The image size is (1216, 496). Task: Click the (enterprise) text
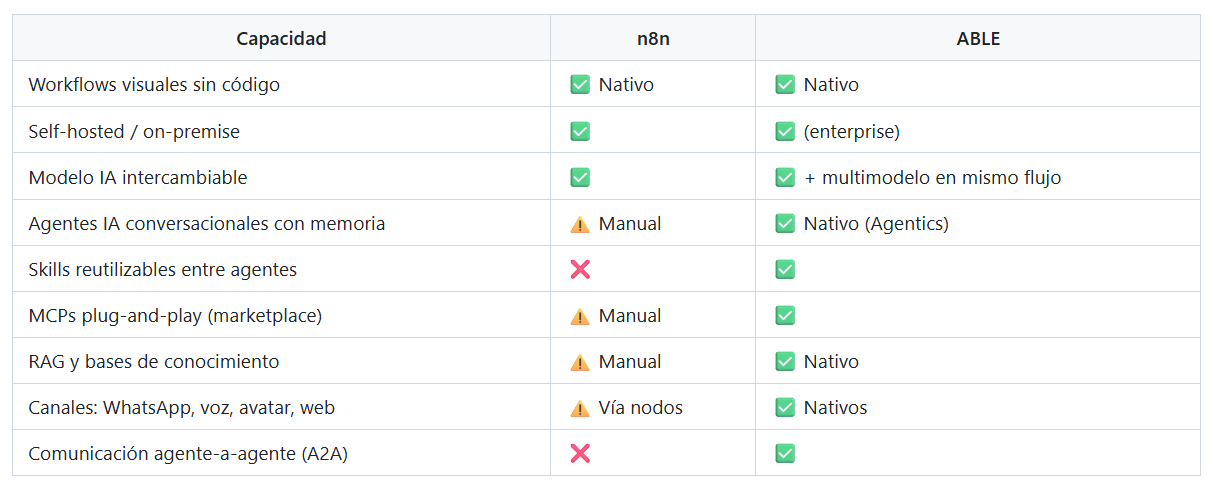(852, 131)
